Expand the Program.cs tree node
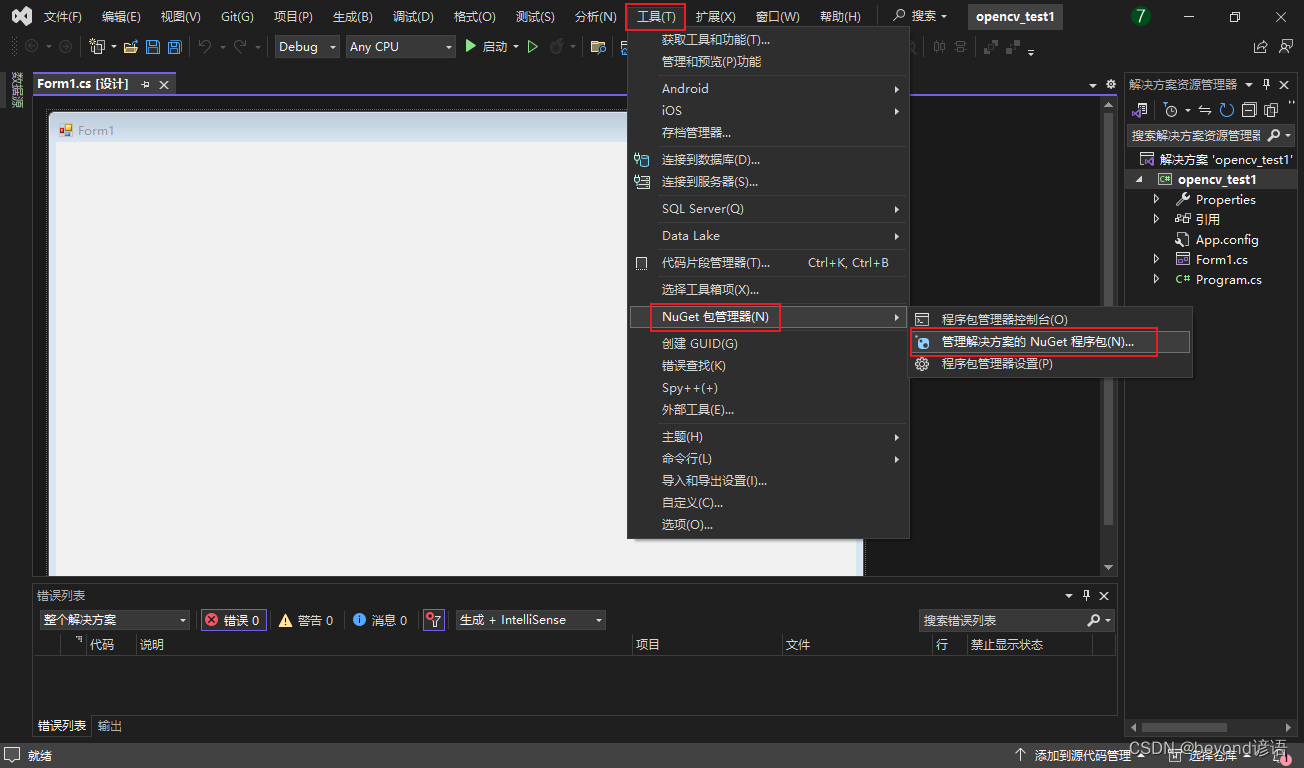1304x768 pixels. coord(1156,279)
